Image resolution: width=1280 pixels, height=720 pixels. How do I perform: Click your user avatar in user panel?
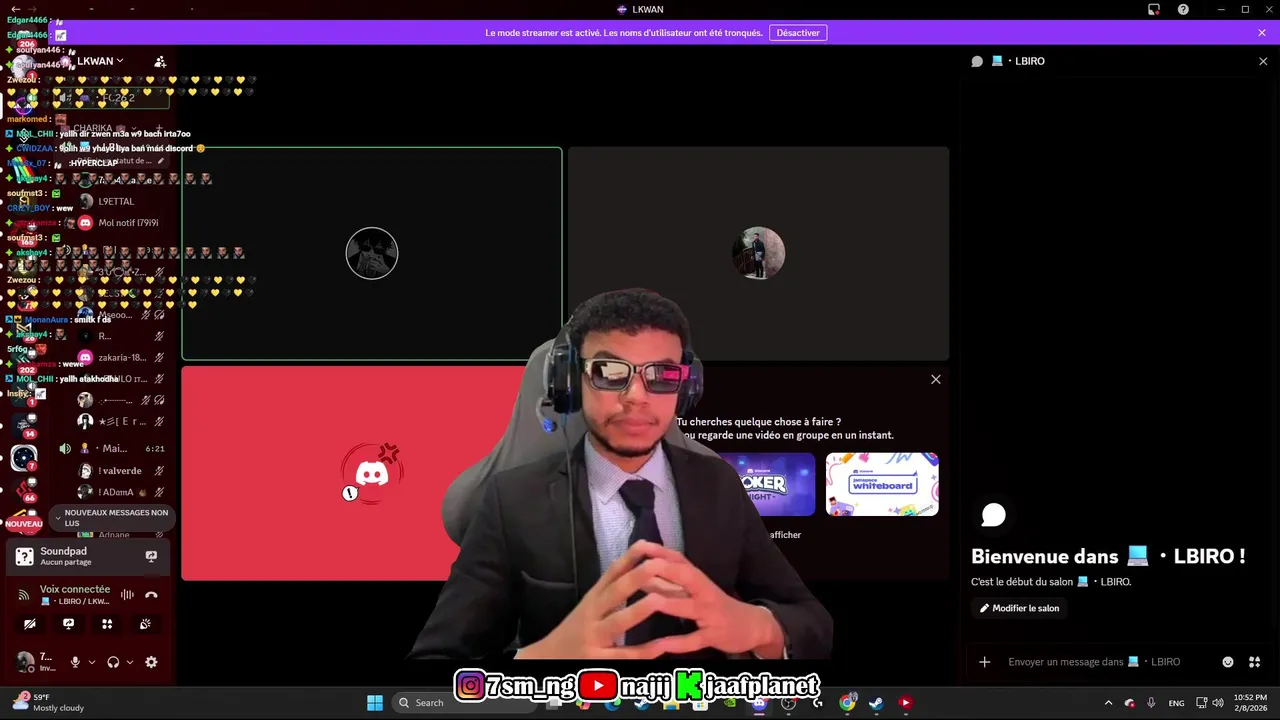(25, 661)
